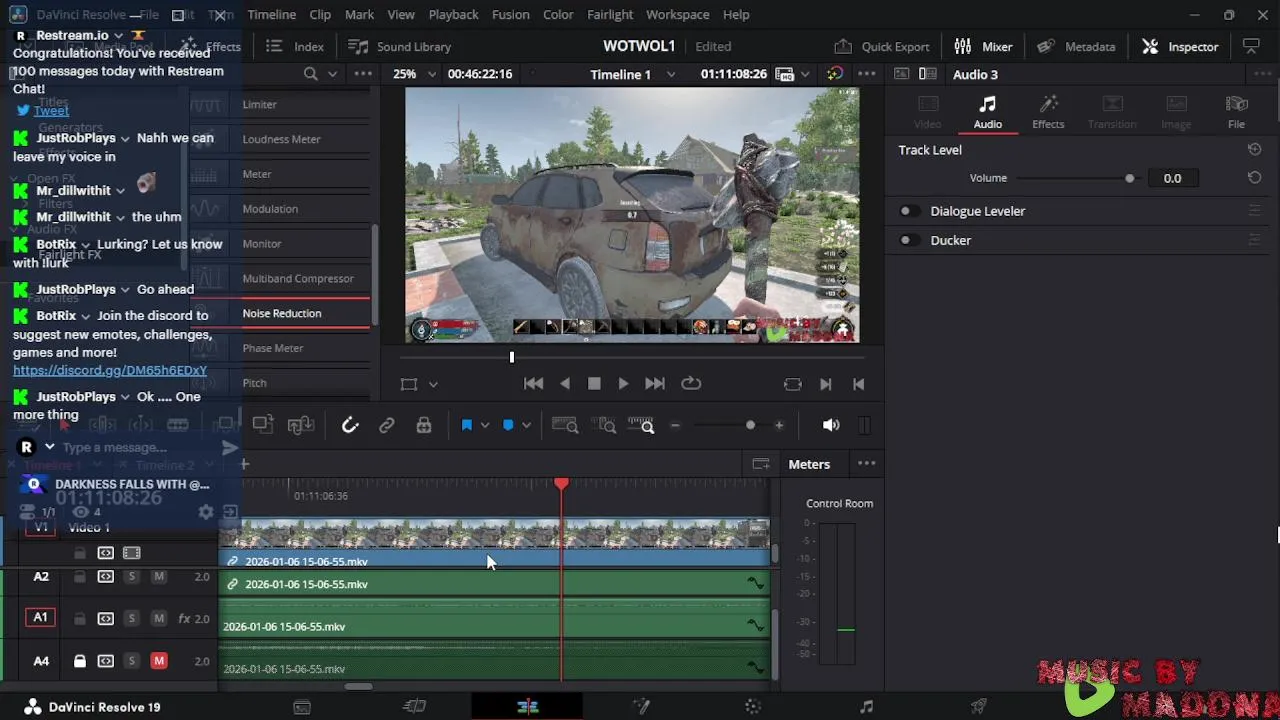1280x720 pixels.
Task: Toggle loop playback
Action: [691, 383]
